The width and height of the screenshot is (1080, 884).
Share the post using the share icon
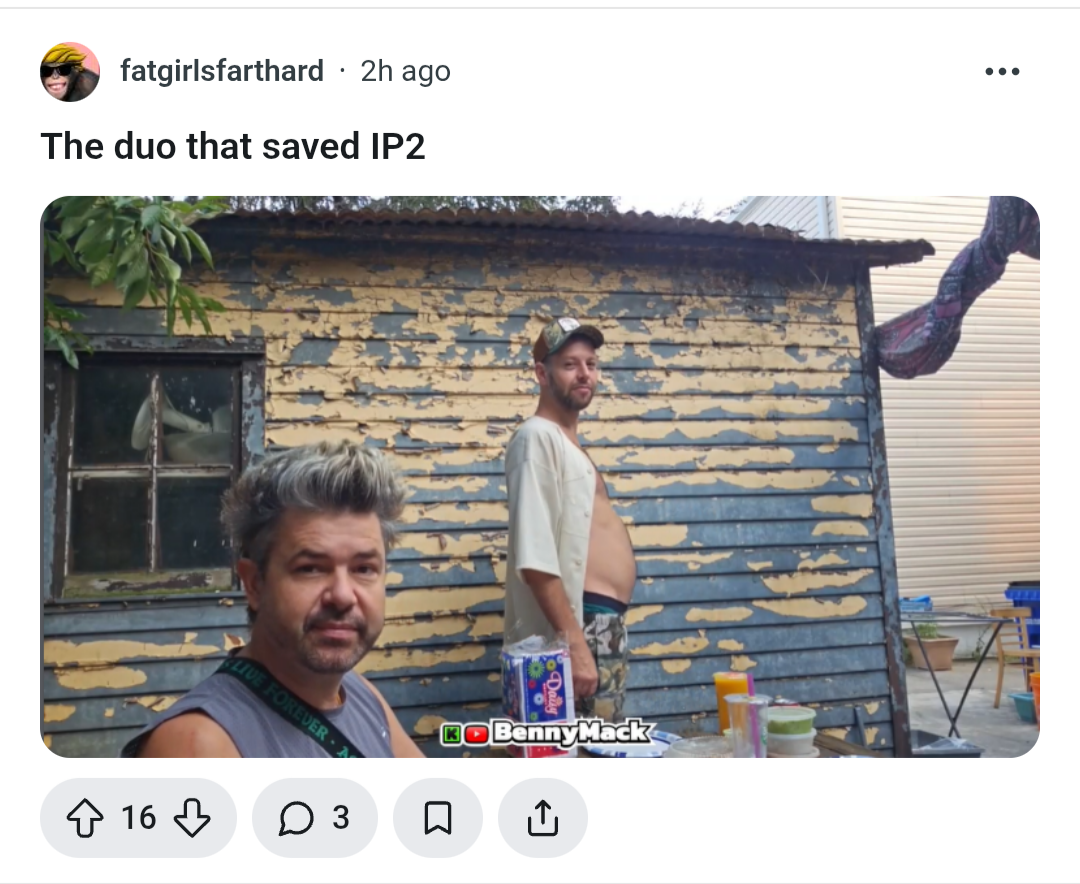pos(543,818)
